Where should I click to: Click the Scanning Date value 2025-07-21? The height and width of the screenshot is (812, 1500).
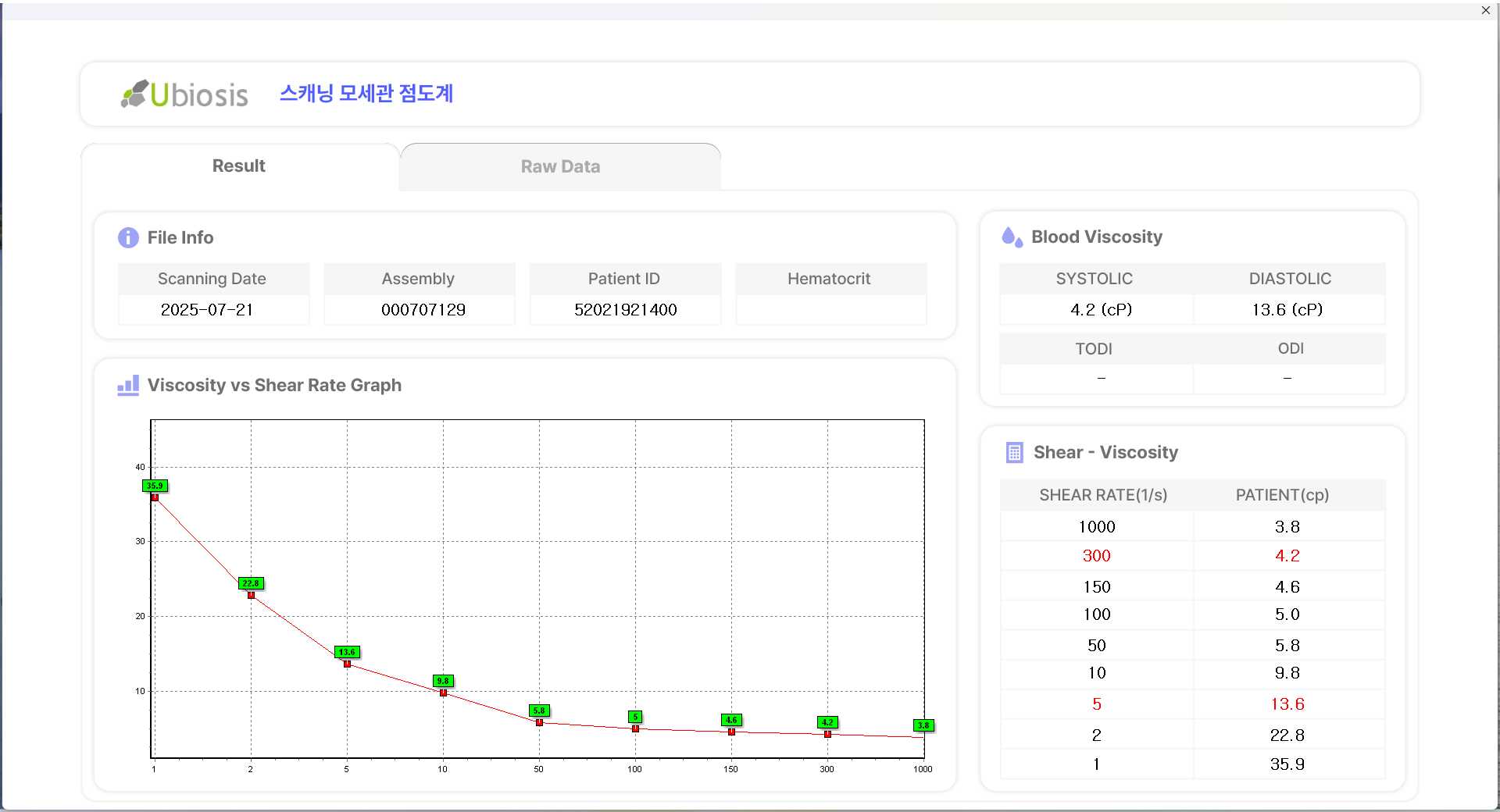coord(207,310)
